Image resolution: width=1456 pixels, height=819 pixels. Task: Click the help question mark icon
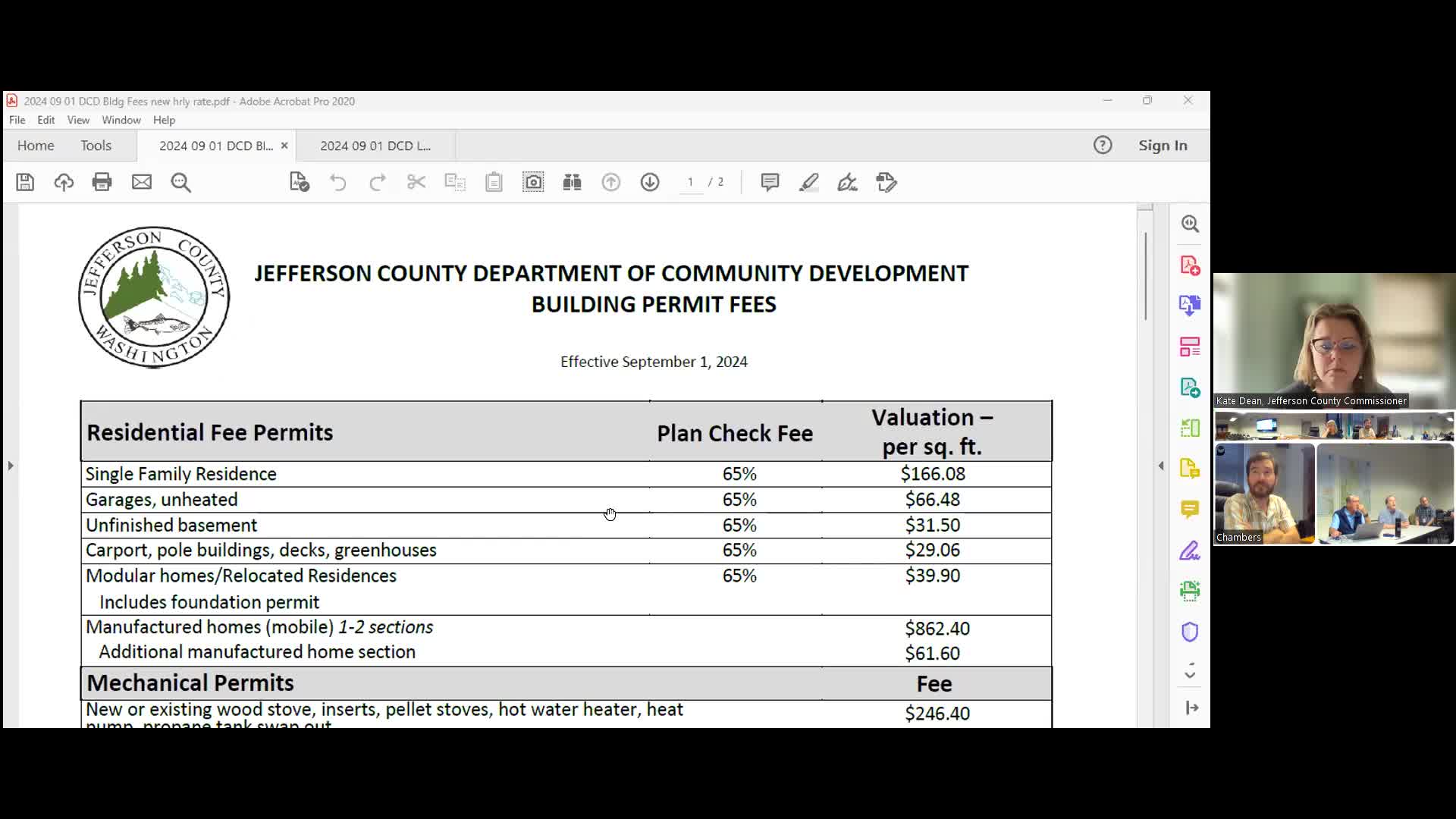(1103, 145)
